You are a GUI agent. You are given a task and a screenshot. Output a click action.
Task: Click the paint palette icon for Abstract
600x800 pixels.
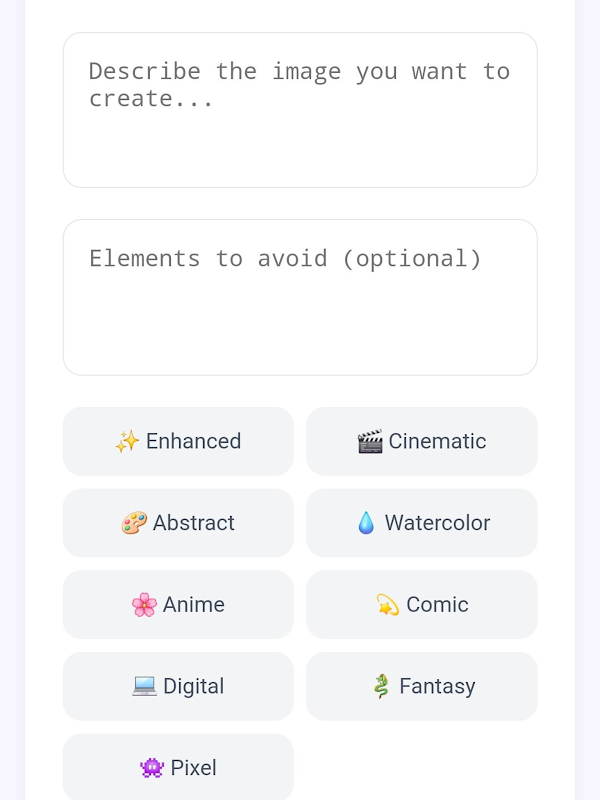click(134, 523)
